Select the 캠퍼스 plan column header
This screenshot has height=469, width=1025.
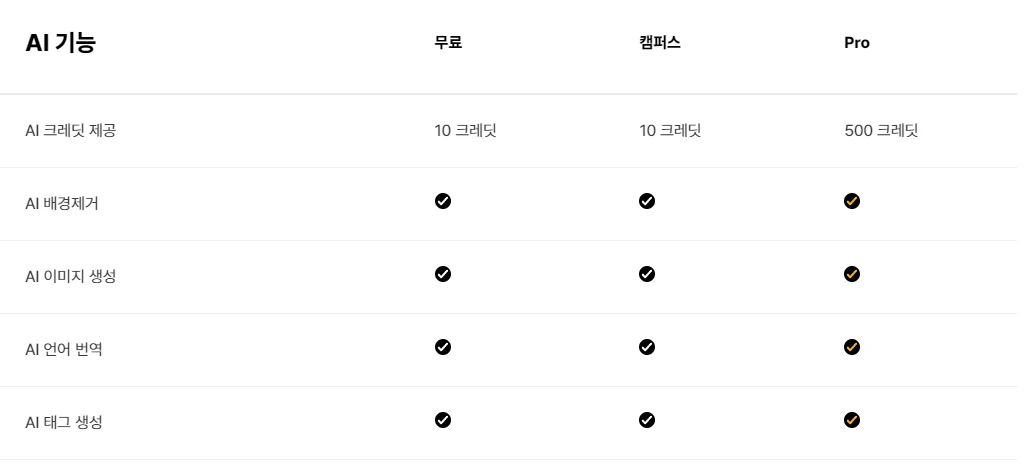coord(660,43)
